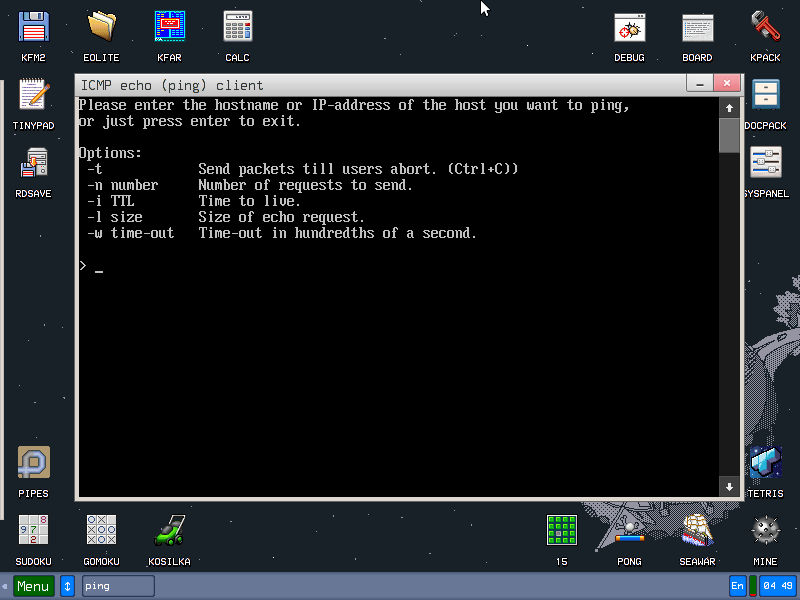
Task: Click the '-l size' option text
Action: pos(115,217)
